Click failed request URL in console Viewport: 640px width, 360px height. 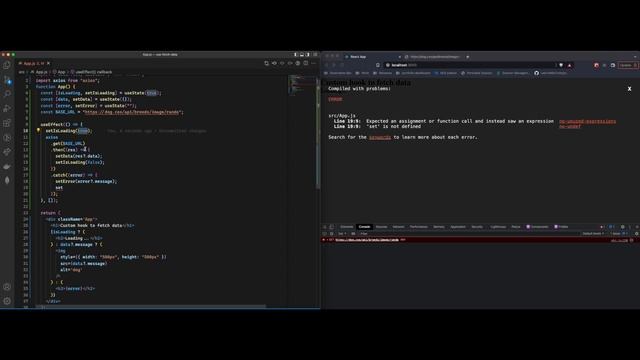tap(367, 240)
